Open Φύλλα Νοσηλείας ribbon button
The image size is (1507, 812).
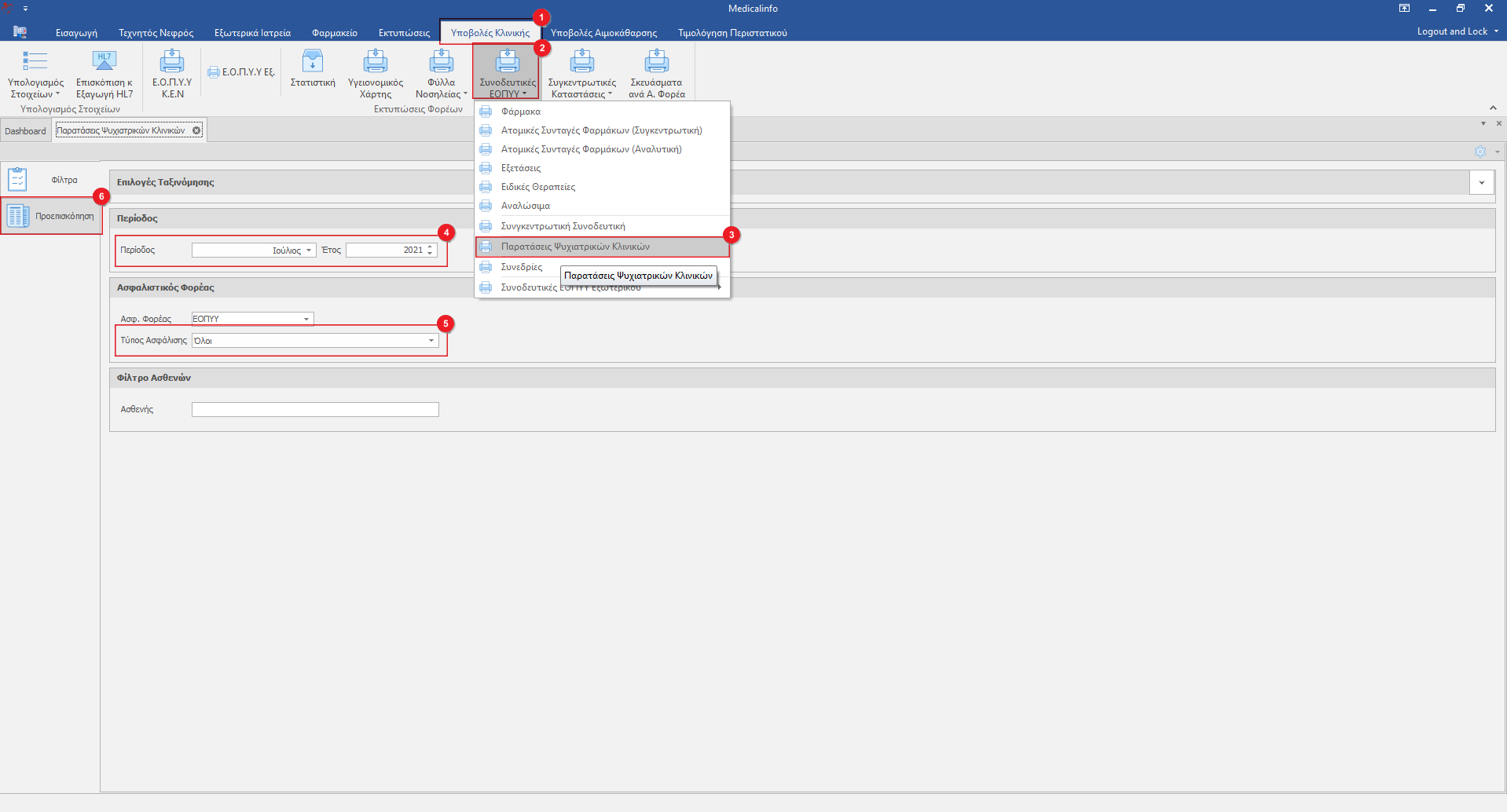441,63
